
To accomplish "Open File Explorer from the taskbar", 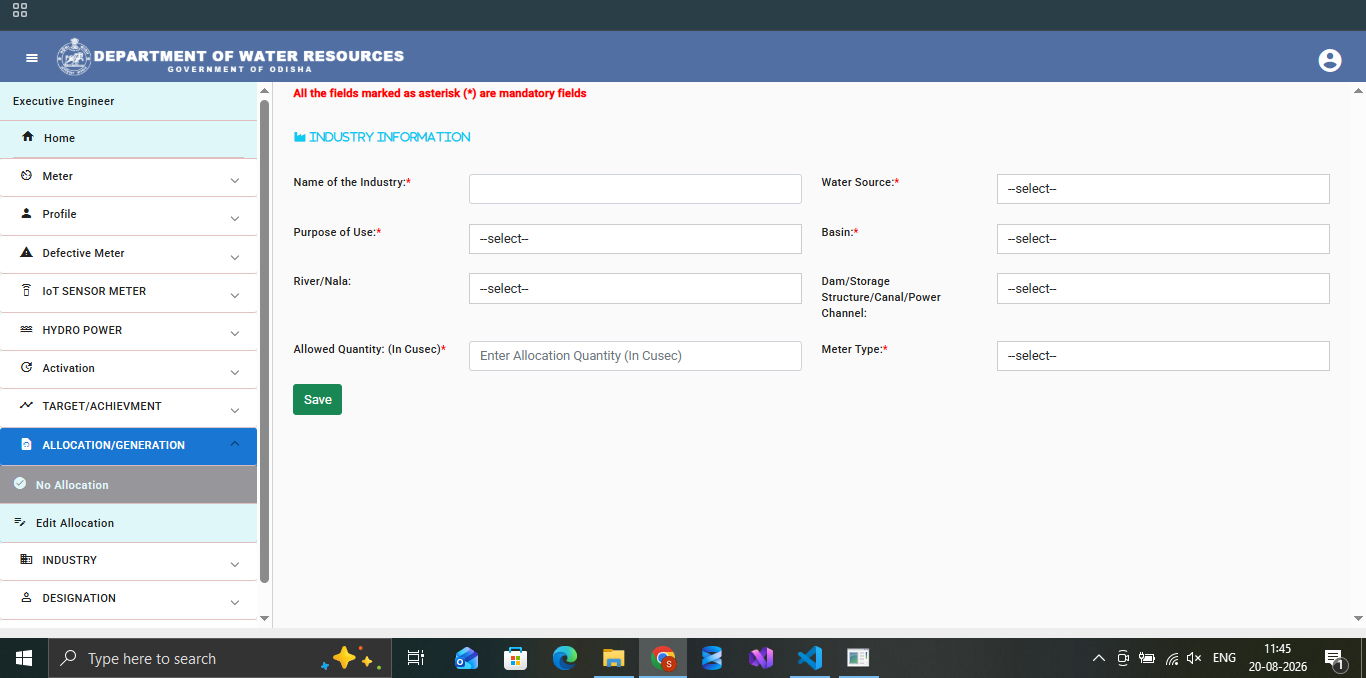I will pyautogui.click(x=614, y=658).
